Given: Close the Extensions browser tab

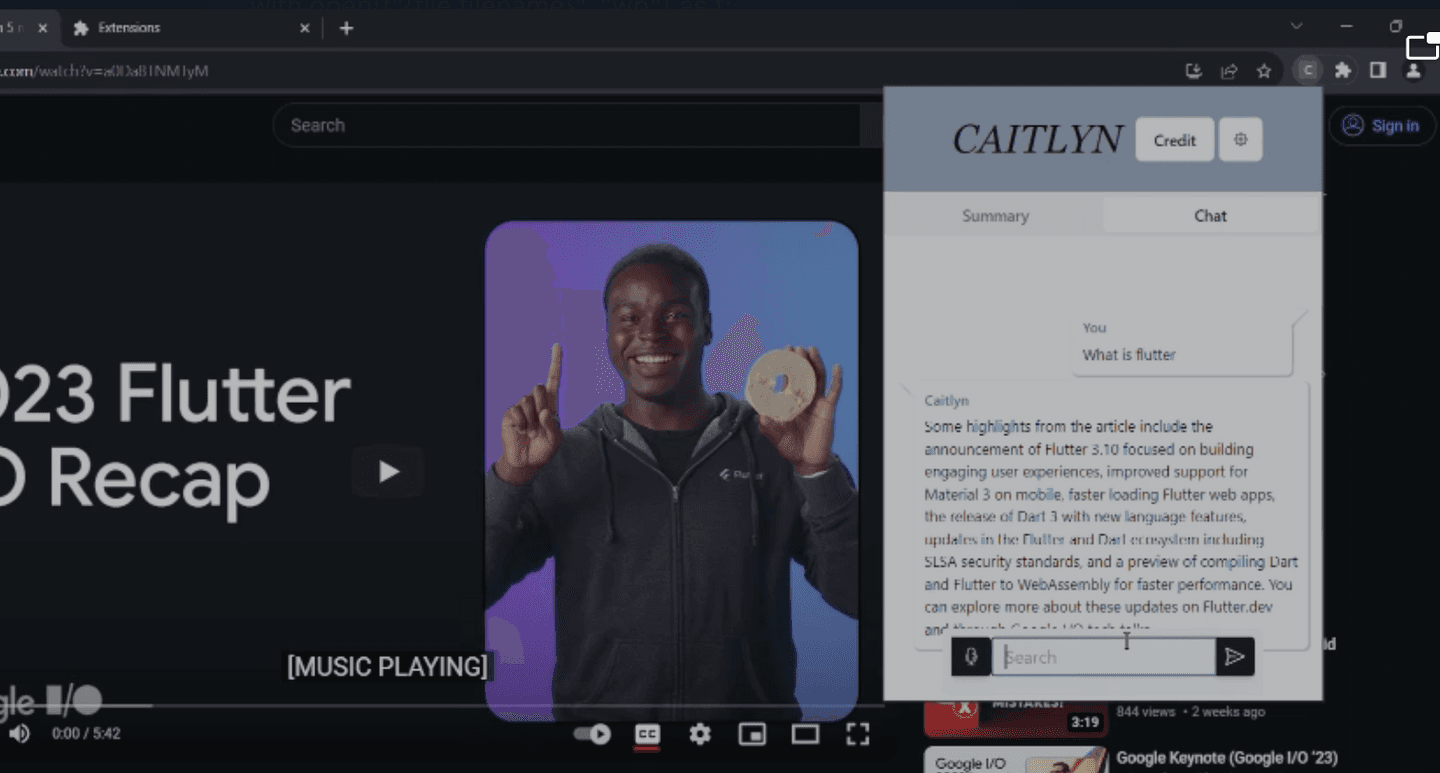Looking at the screenshot, I should coord(305,28).
